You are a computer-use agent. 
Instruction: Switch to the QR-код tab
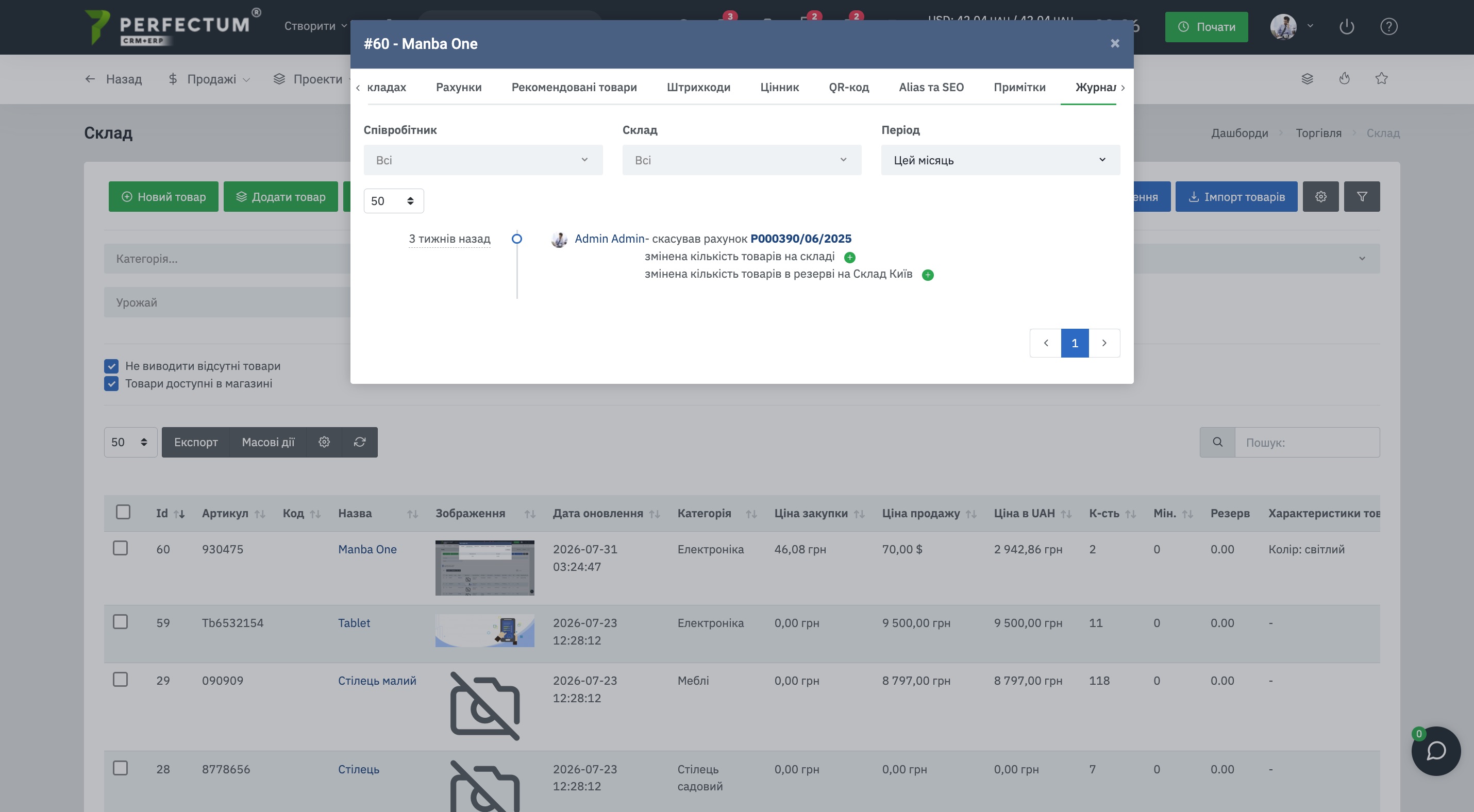[848, 87]
